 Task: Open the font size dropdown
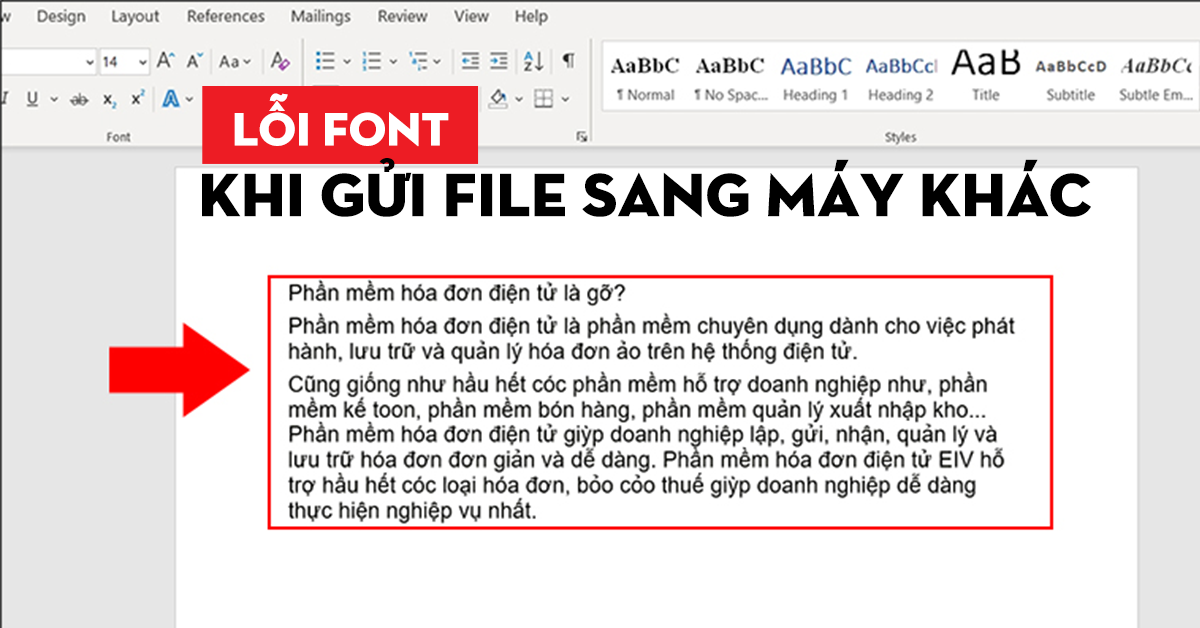[142, 62]
